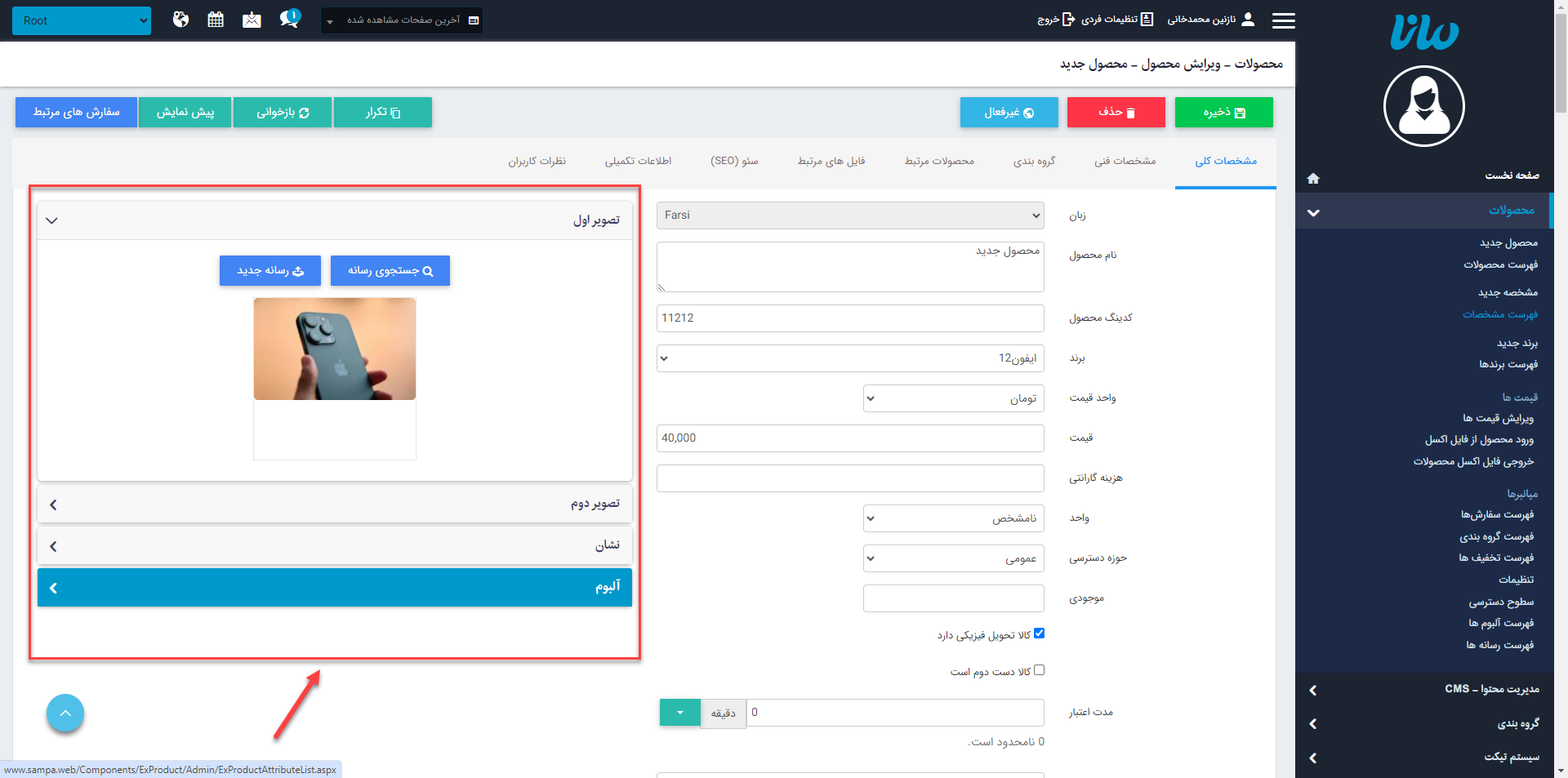The image size is (1568, 778).
Task: Click the iPhone product image thumbnail
Action: click(334, 349)
